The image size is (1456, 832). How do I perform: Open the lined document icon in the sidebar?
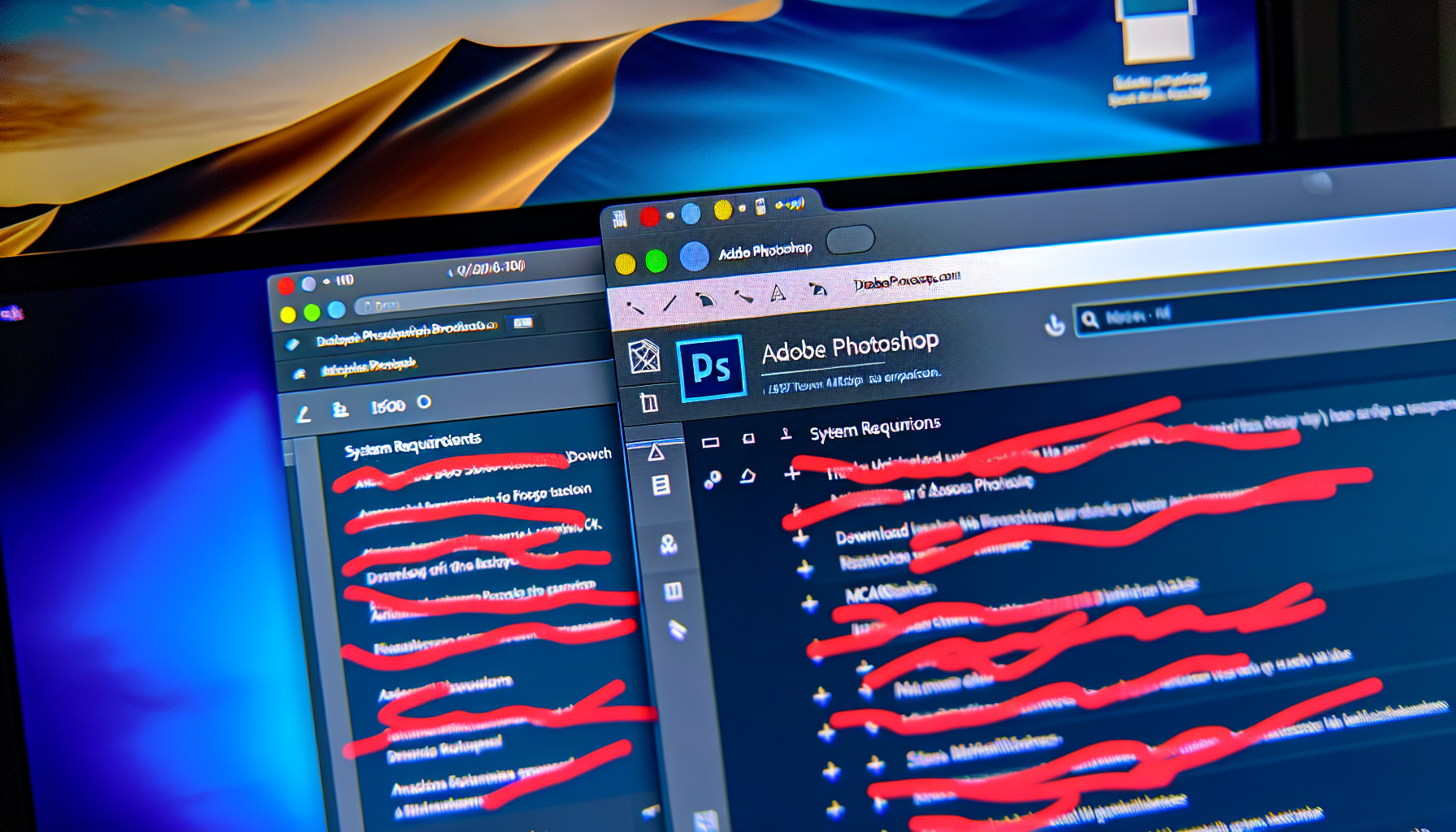661,486
